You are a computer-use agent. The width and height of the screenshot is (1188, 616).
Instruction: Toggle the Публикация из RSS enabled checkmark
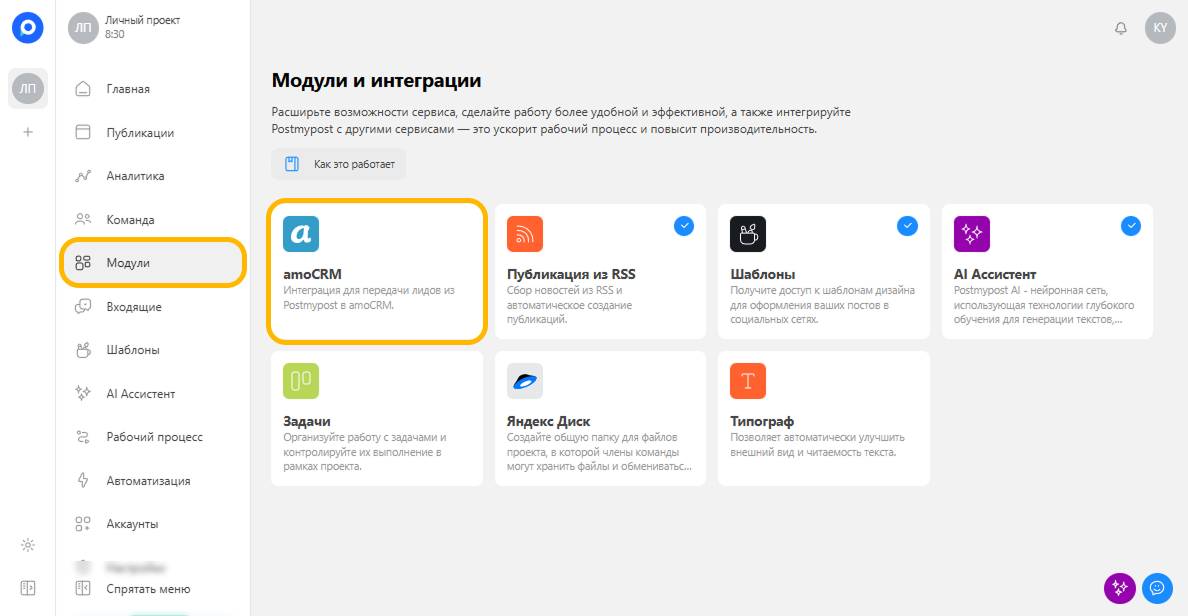pos(683,226)
